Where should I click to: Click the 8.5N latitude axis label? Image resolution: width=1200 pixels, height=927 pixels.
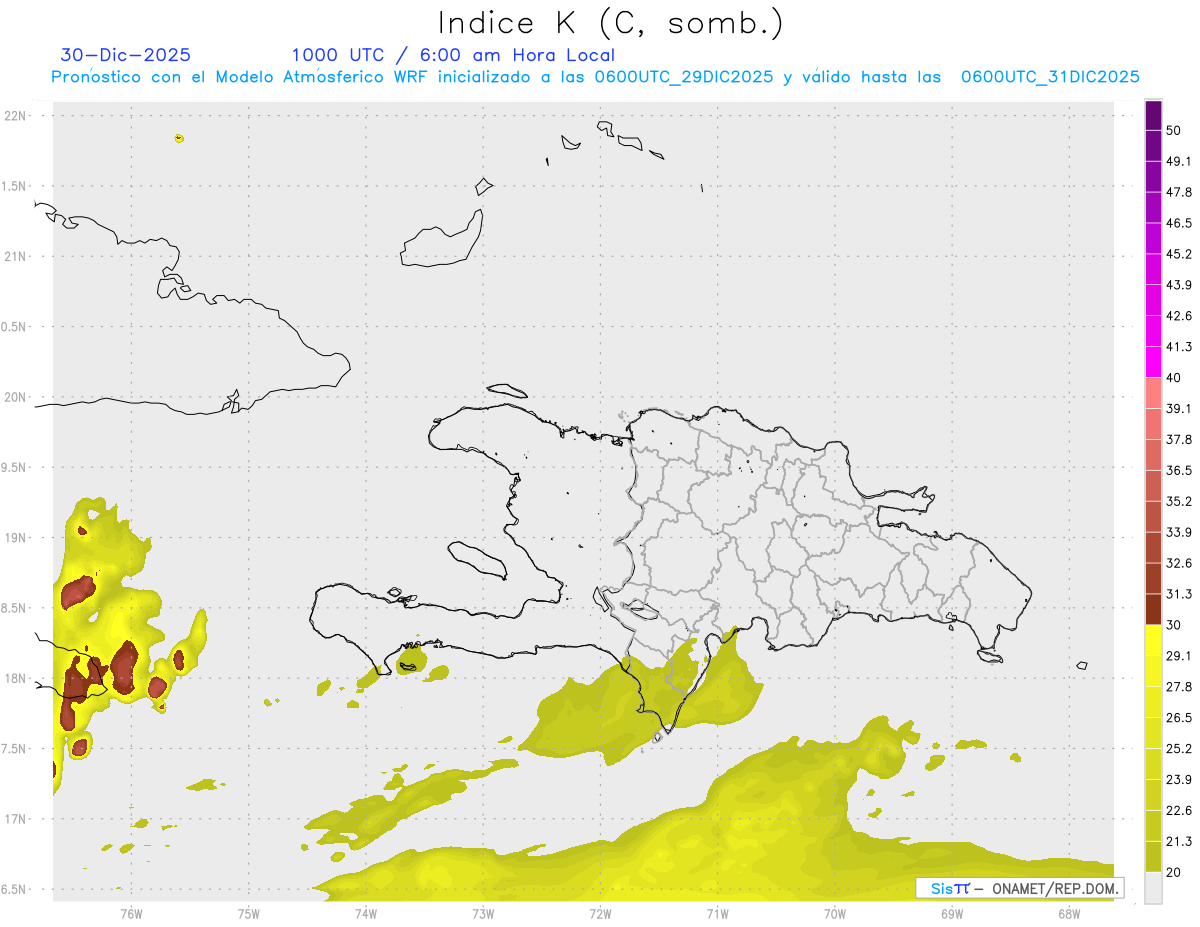(x=14, y=608)
